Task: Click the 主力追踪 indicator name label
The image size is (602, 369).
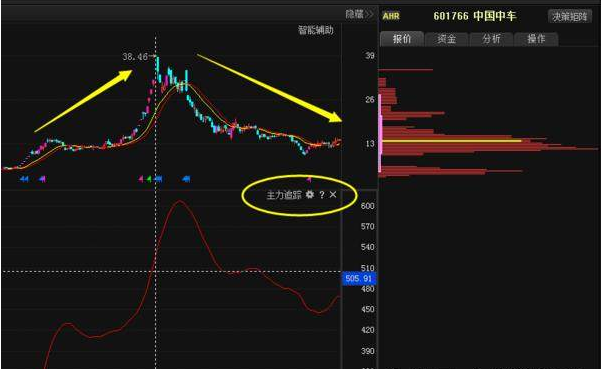Action: pos(284,195)
